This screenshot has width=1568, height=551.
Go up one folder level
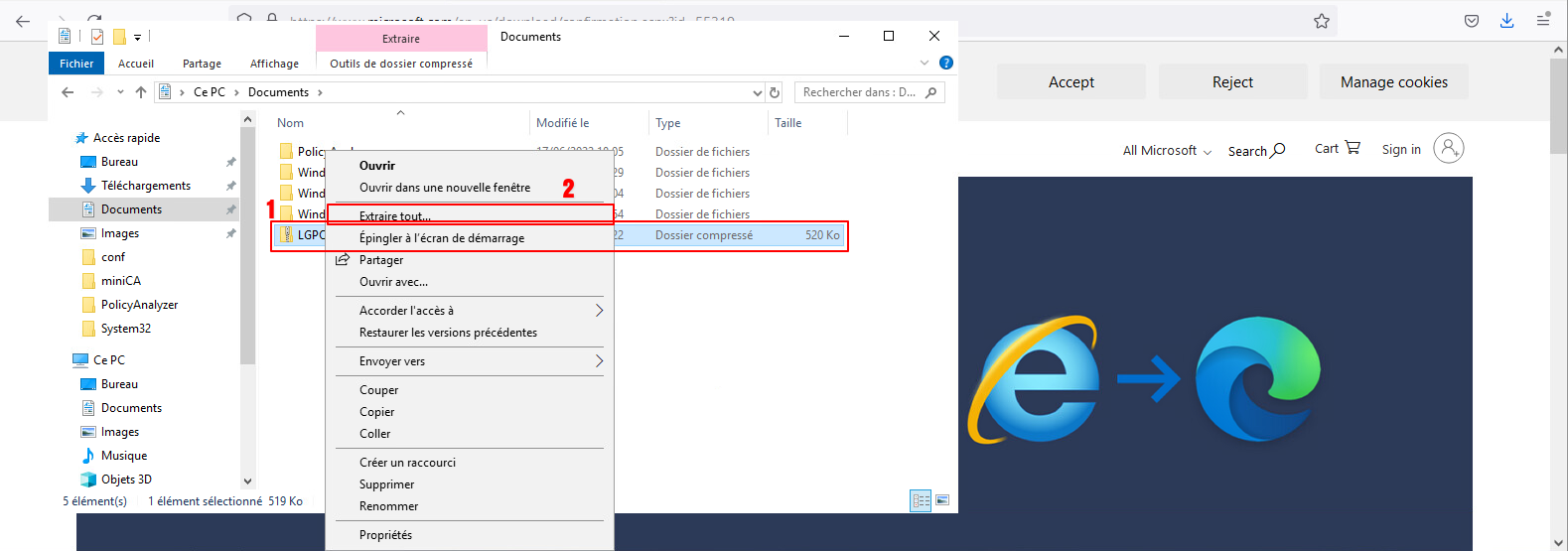click(x=141, y=92)
